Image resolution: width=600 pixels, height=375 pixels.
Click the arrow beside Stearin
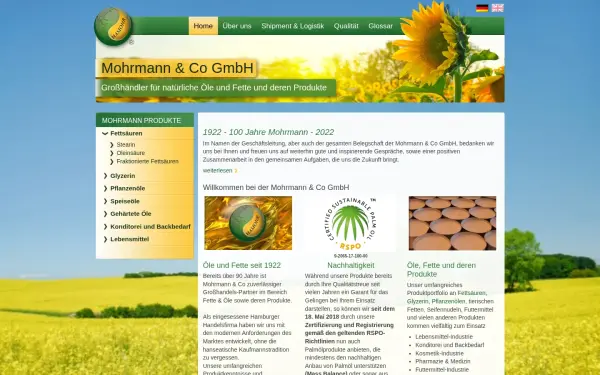(x=112, y=145)
